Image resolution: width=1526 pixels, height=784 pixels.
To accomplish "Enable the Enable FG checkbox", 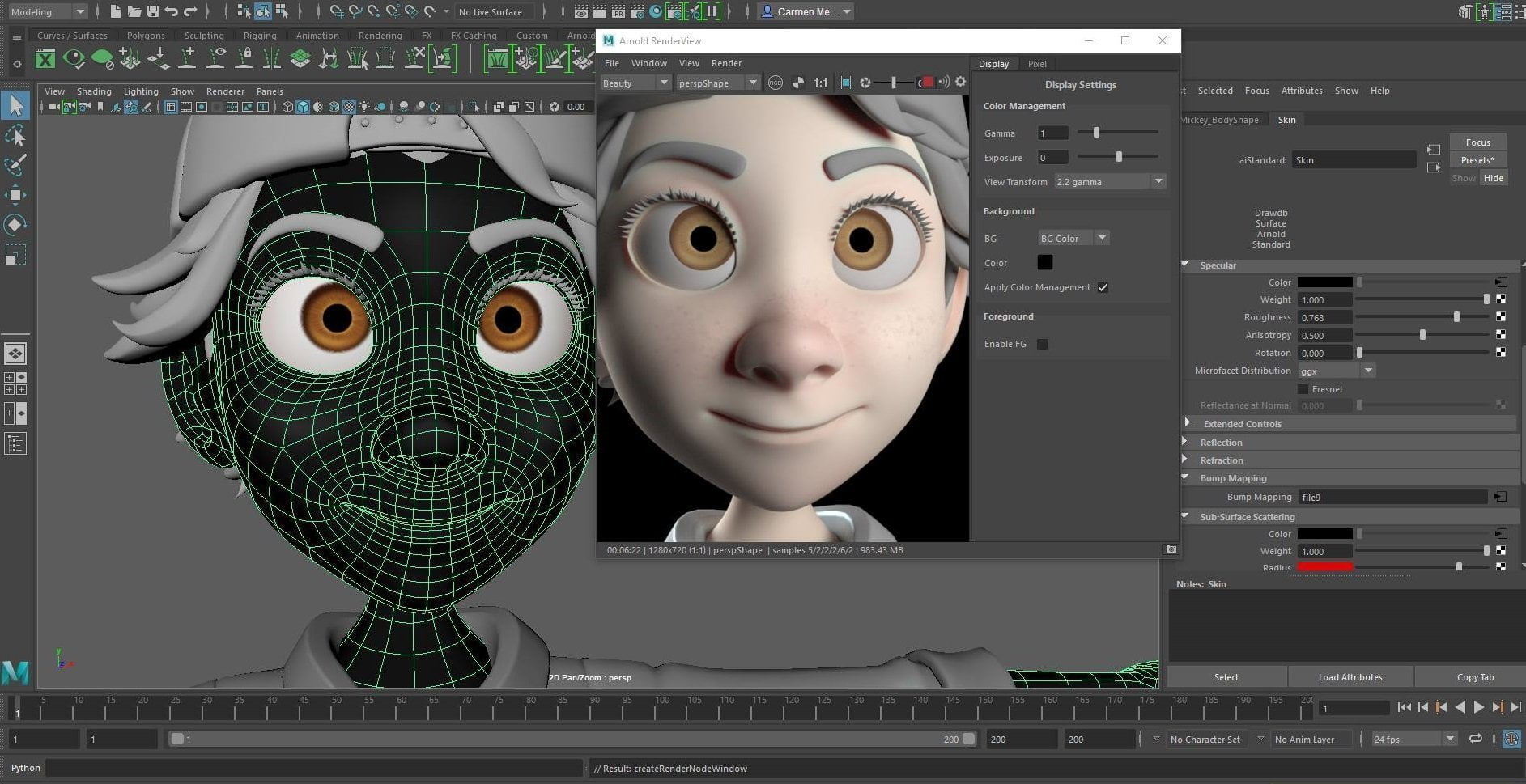I will point(1043,344).
